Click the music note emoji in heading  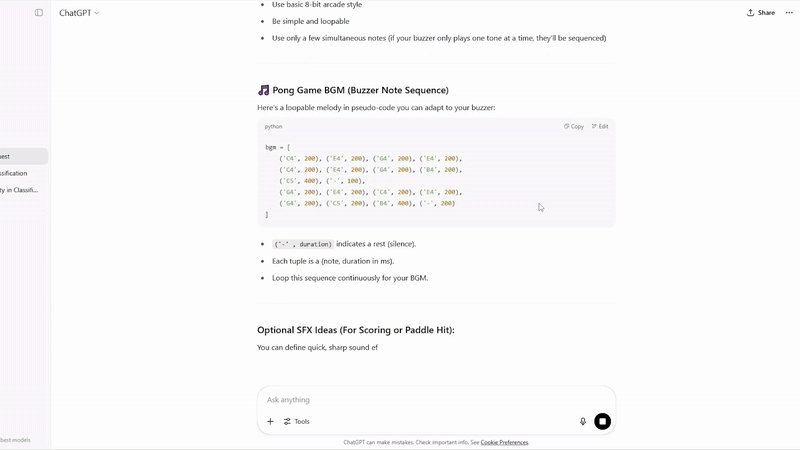point(263,90)
